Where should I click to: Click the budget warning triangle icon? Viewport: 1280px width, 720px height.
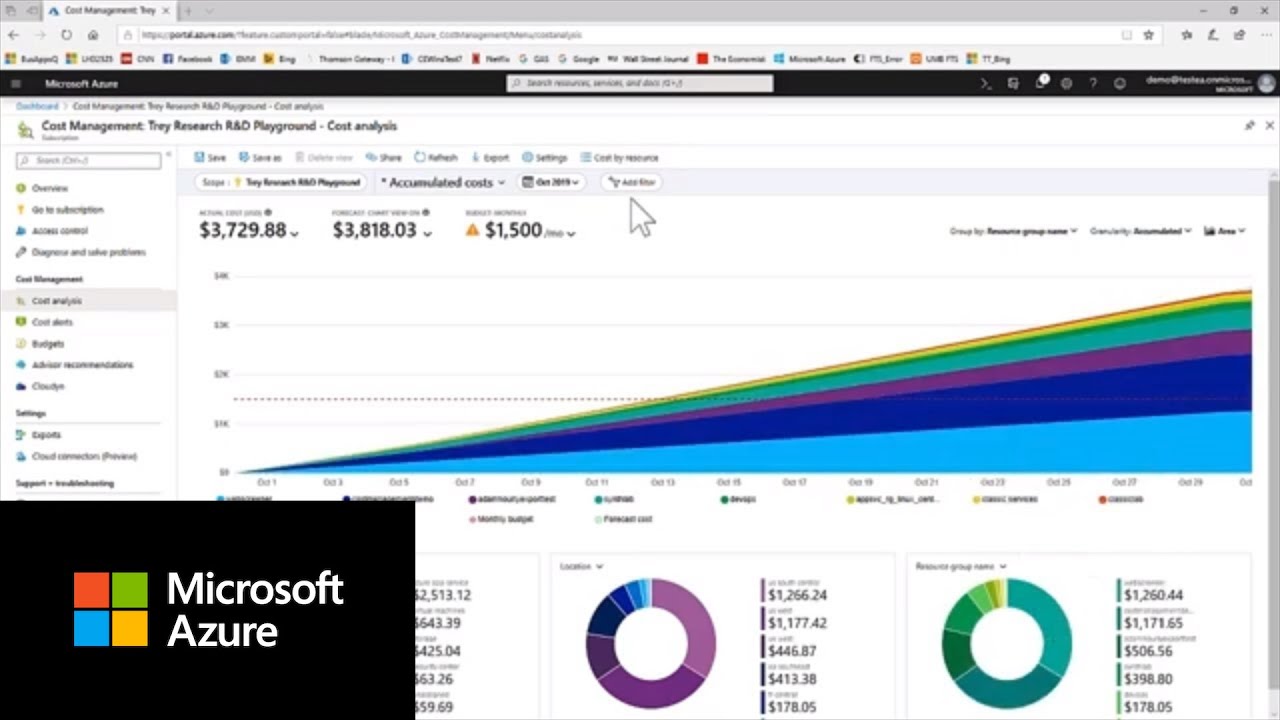tap(473, 230)
